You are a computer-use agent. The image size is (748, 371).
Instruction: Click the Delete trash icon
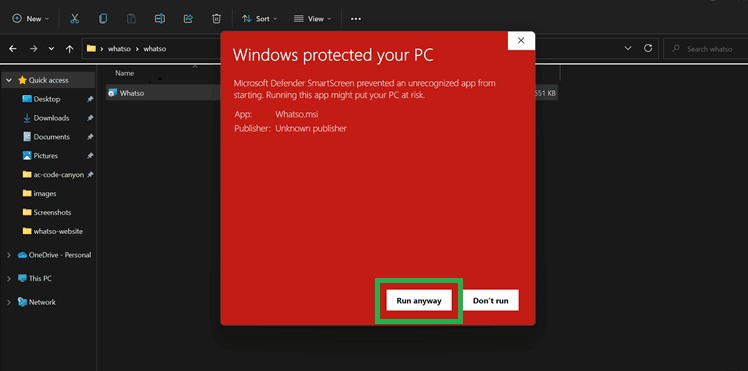coord(216,19)
